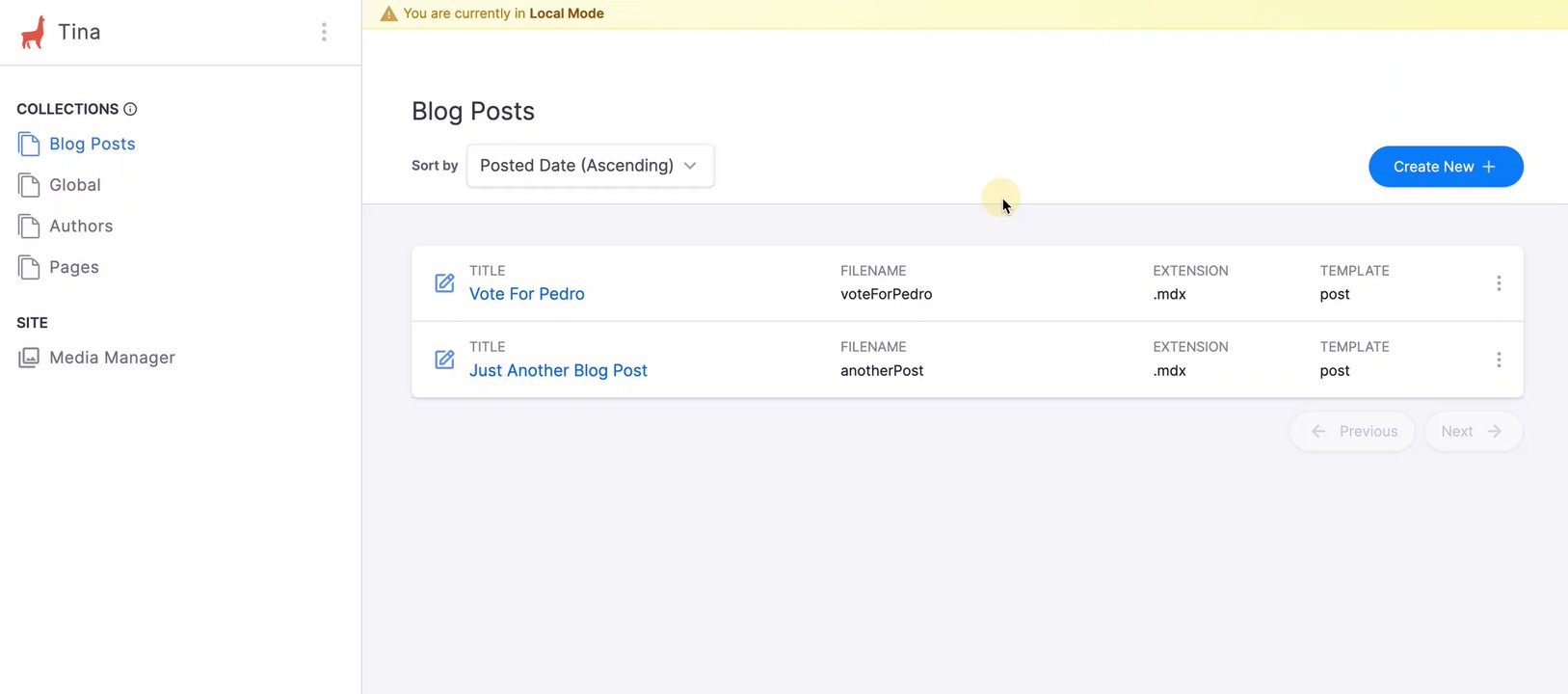Select Media Manager in the sidebar

[x=112, y=358]
